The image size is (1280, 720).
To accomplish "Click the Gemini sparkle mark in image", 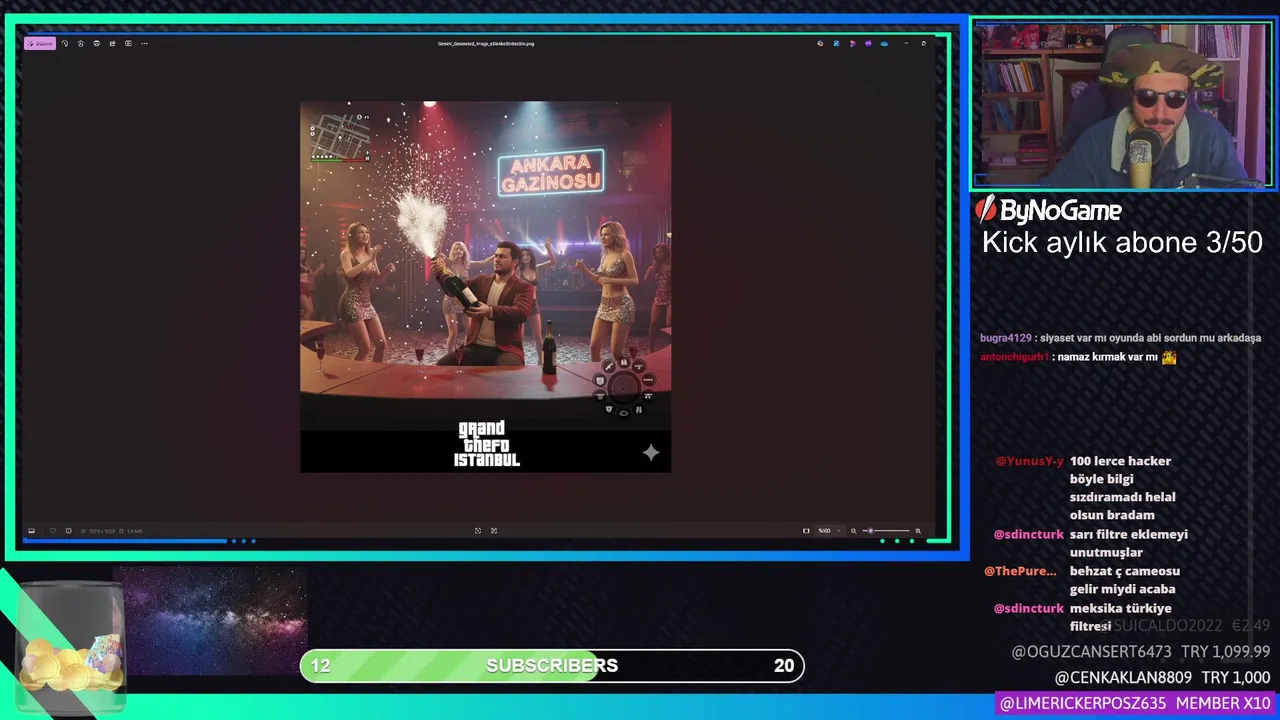I will pyautogui.click(x=651, y=453).
